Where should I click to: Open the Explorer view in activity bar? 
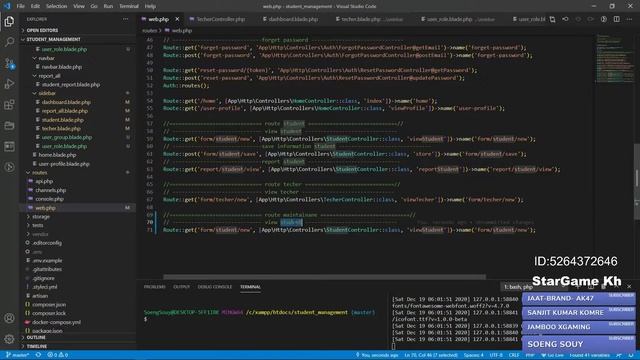click(x=9, y=21)
